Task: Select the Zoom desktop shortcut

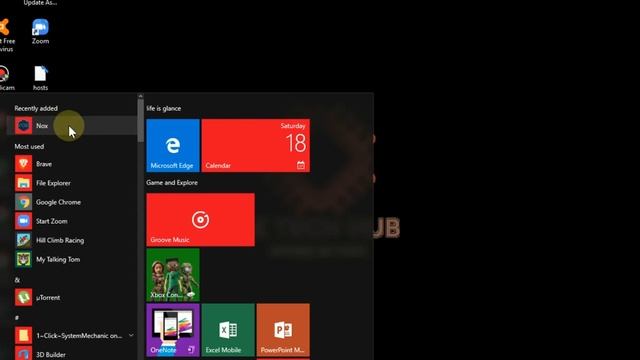Action: click(x=40, y=31)
